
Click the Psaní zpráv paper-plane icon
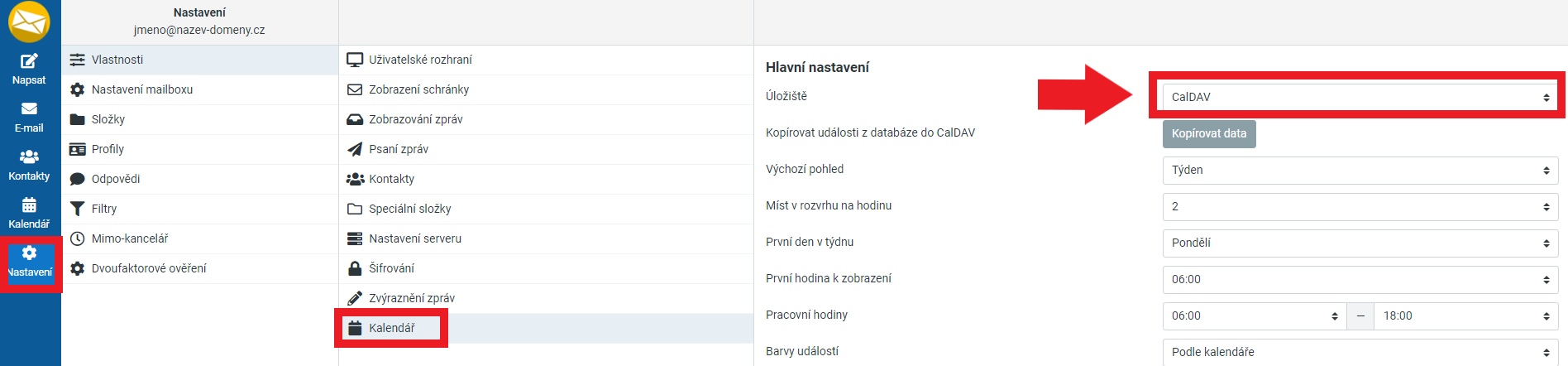(355, 149)
